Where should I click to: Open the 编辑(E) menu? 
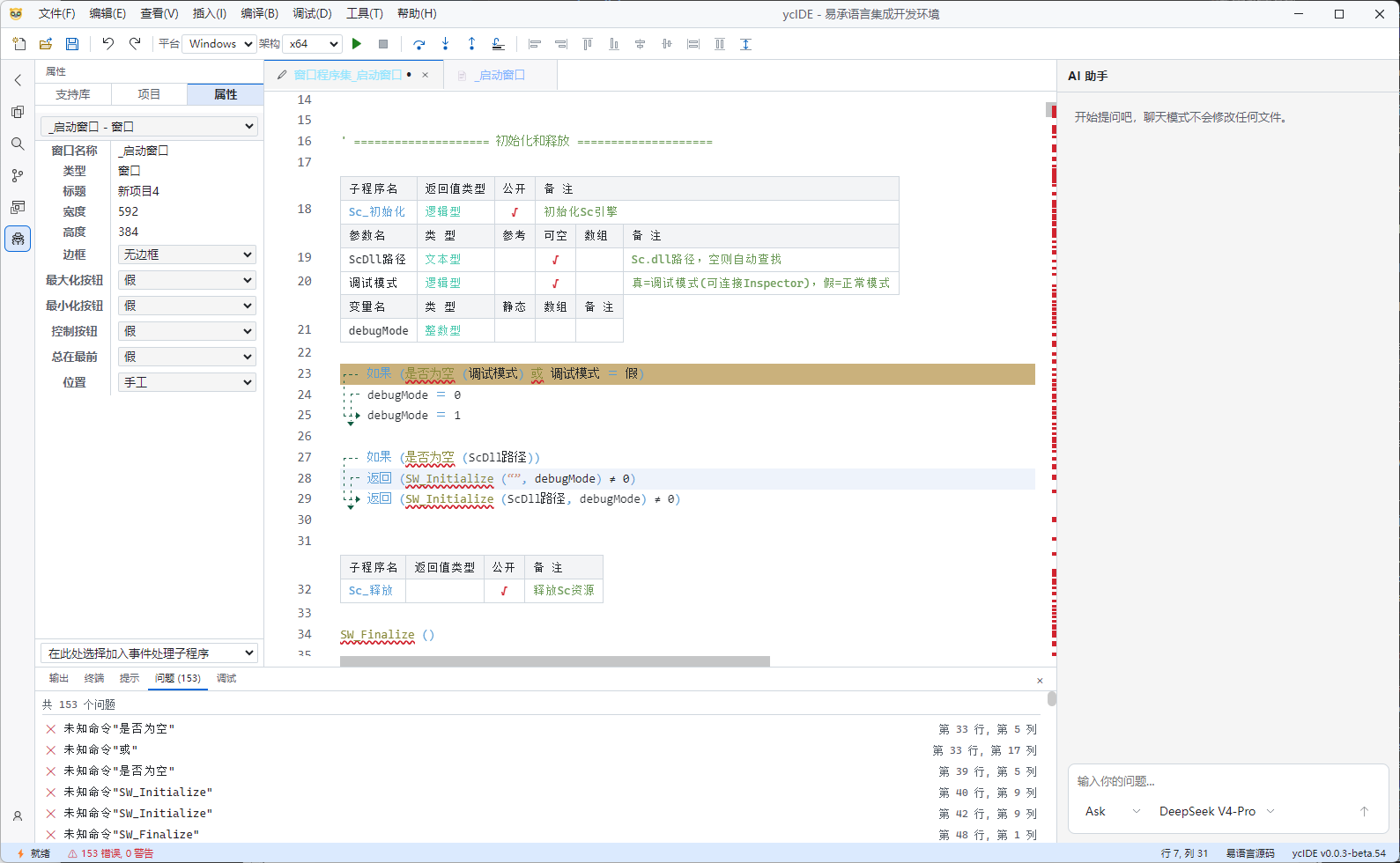(107, 13)
